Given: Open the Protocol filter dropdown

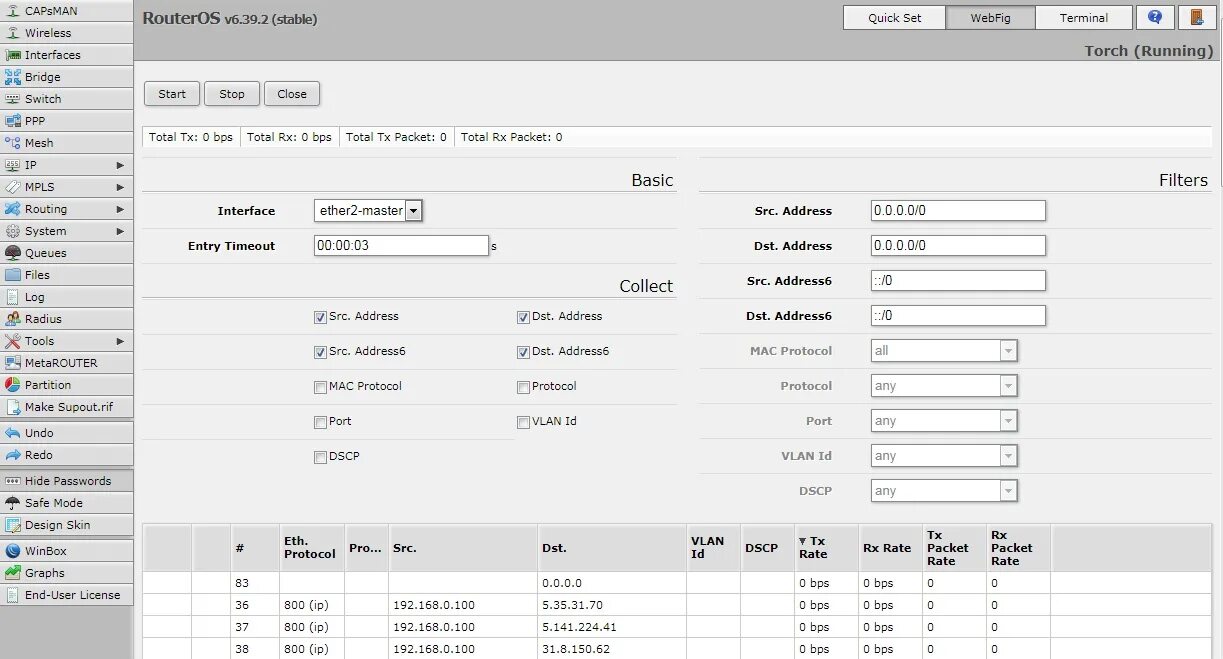Looking at the screenshot, I should pyautogui.click(x=944, y=386).
